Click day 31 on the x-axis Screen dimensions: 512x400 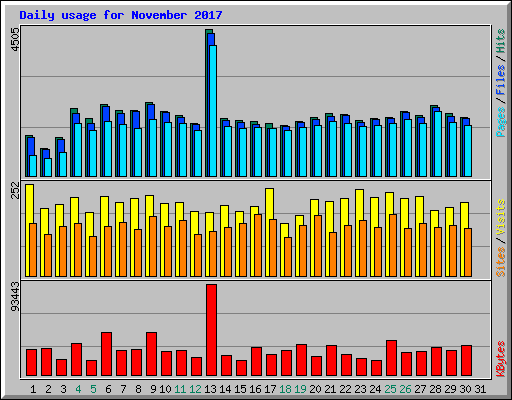click(x=480, y=389)
